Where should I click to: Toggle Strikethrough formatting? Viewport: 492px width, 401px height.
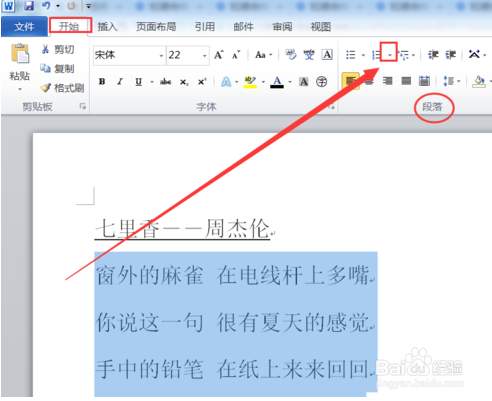coord(166,82)
